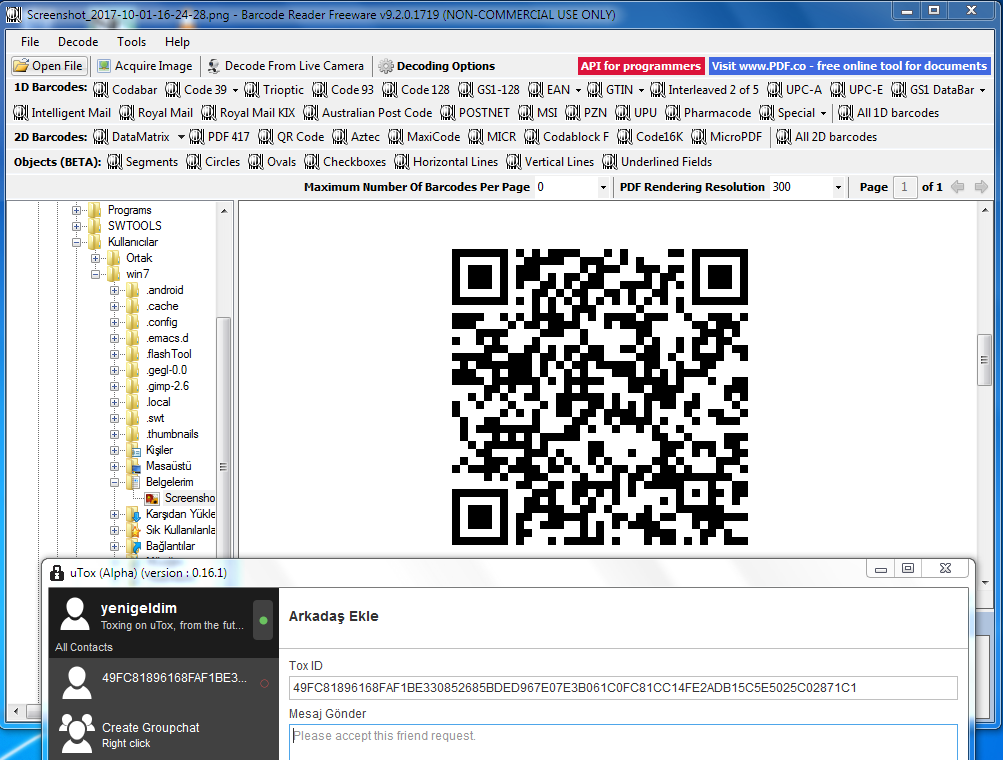Image resolution: width=1003 pixels, height=760 pixels.
Task: Select the DataMatrix barcode icon
Action: coord(100,137)
